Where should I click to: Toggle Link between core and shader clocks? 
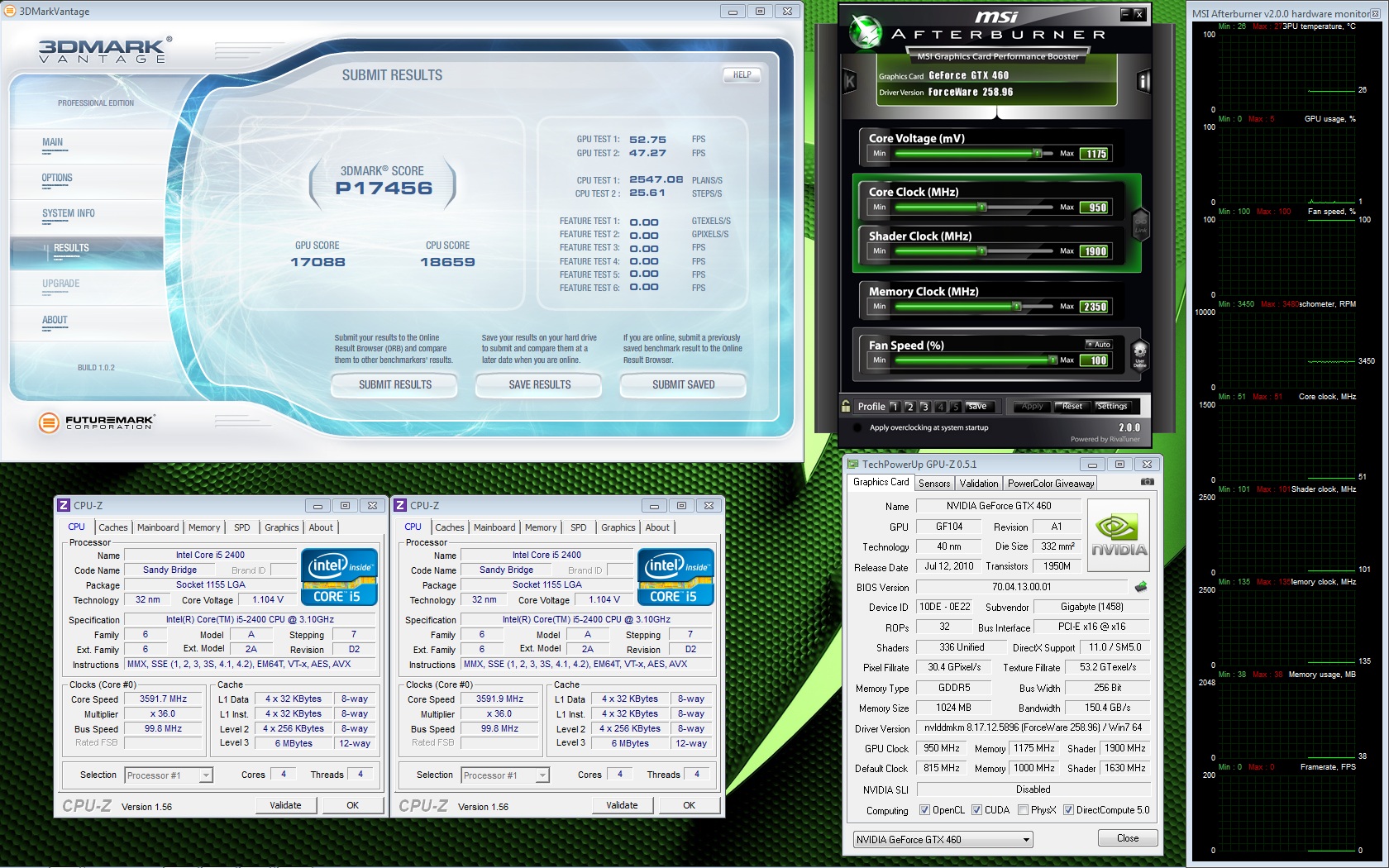coord(1141,223)
